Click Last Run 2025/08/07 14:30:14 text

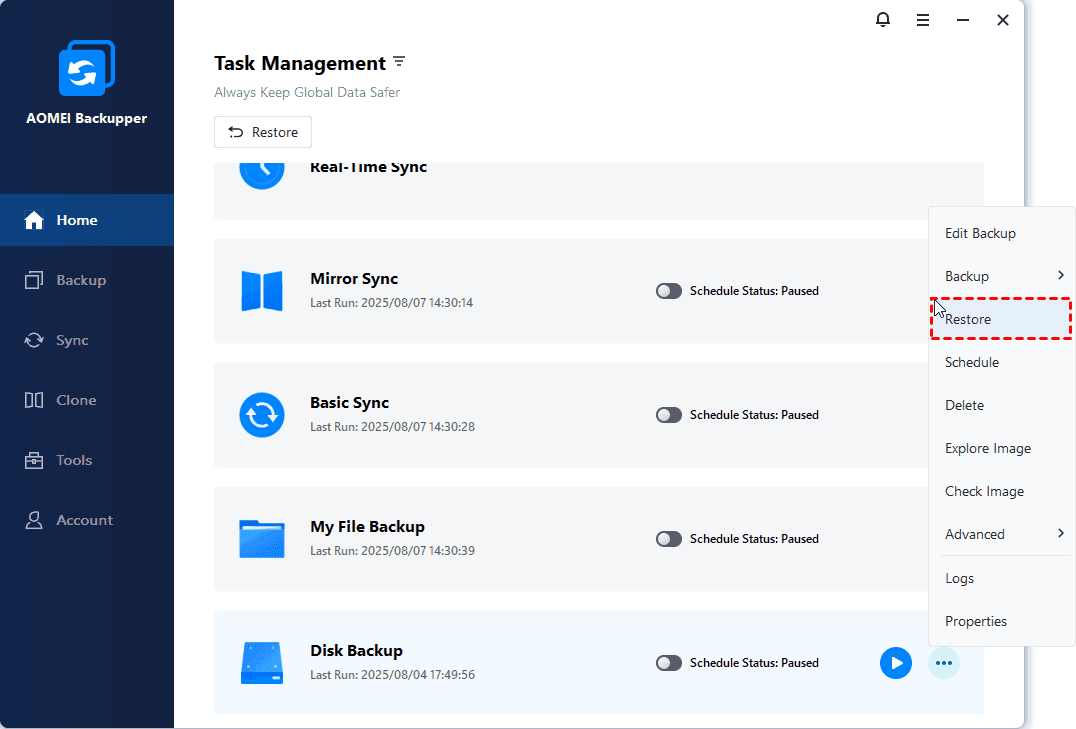point(392,303)
